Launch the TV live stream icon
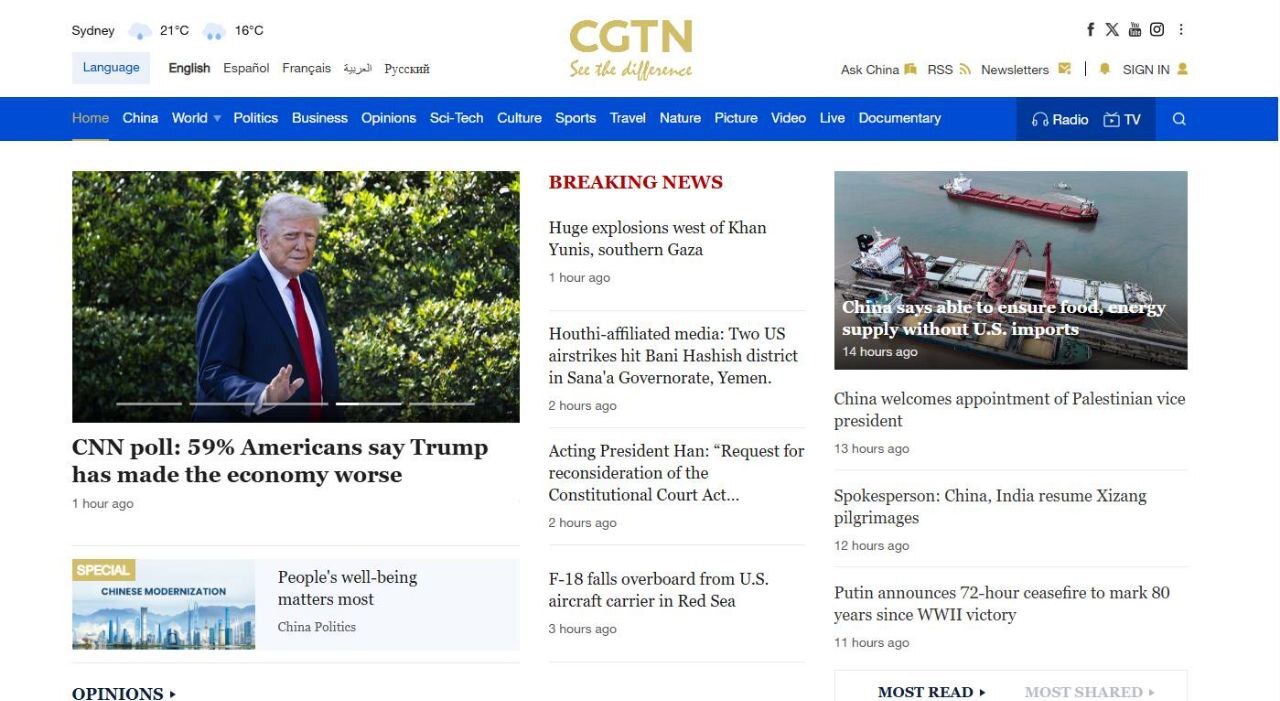Viewport: 1280px width, 701px height. click(1122, 119)
